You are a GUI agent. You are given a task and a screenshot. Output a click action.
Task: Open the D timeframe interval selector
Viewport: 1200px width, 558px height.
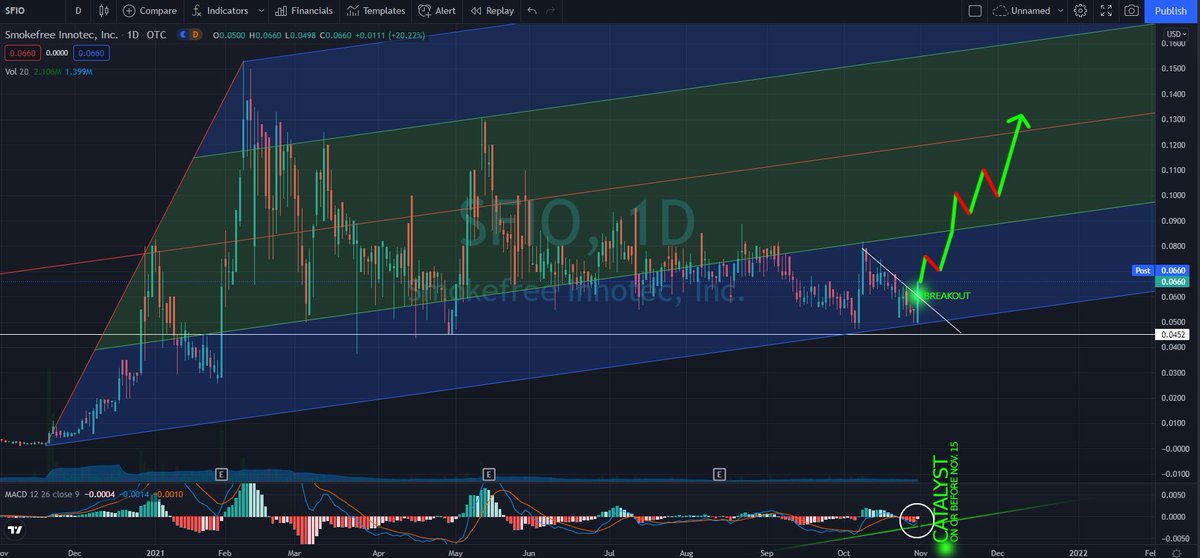pos(78,11)
